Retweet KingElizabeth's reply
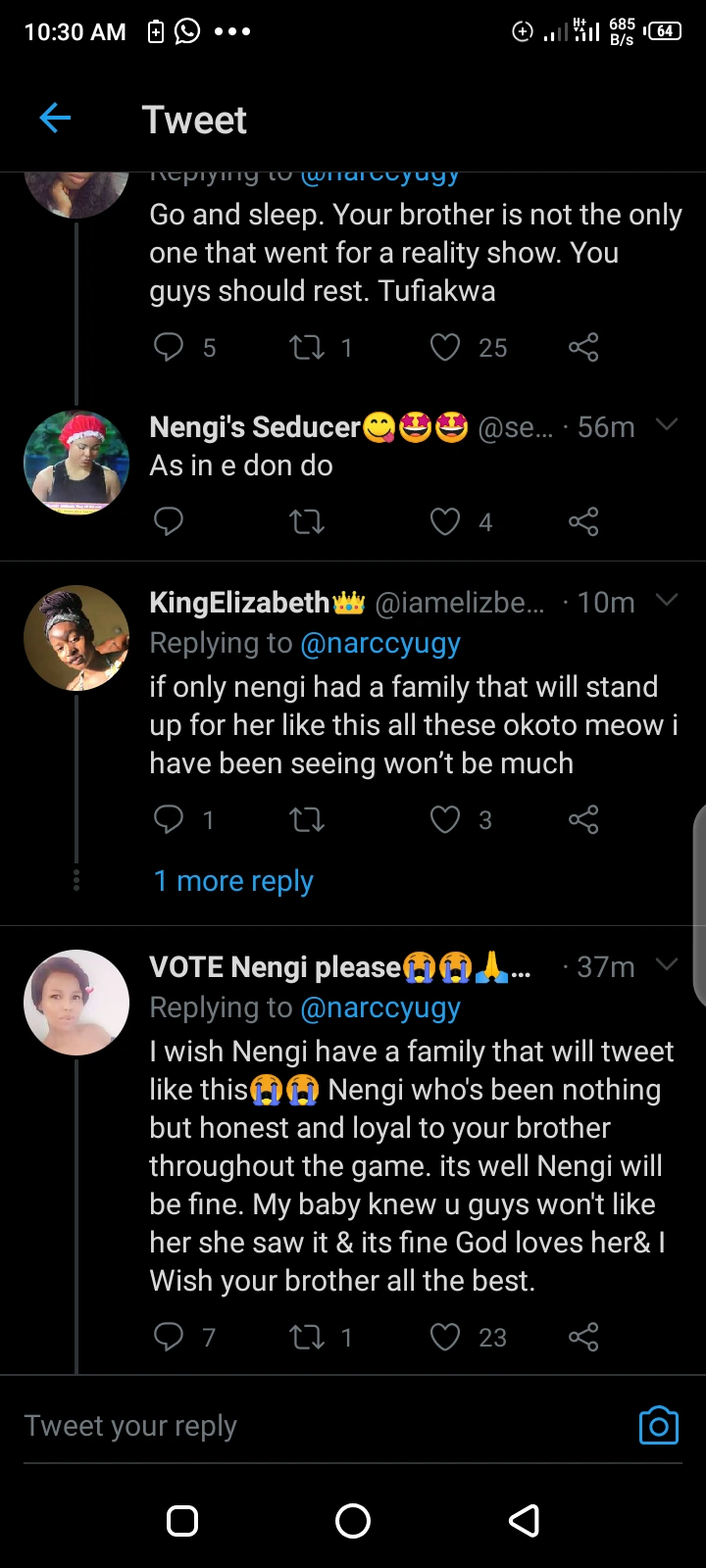Screen dimensions: 706x1568 coord(308,819)
